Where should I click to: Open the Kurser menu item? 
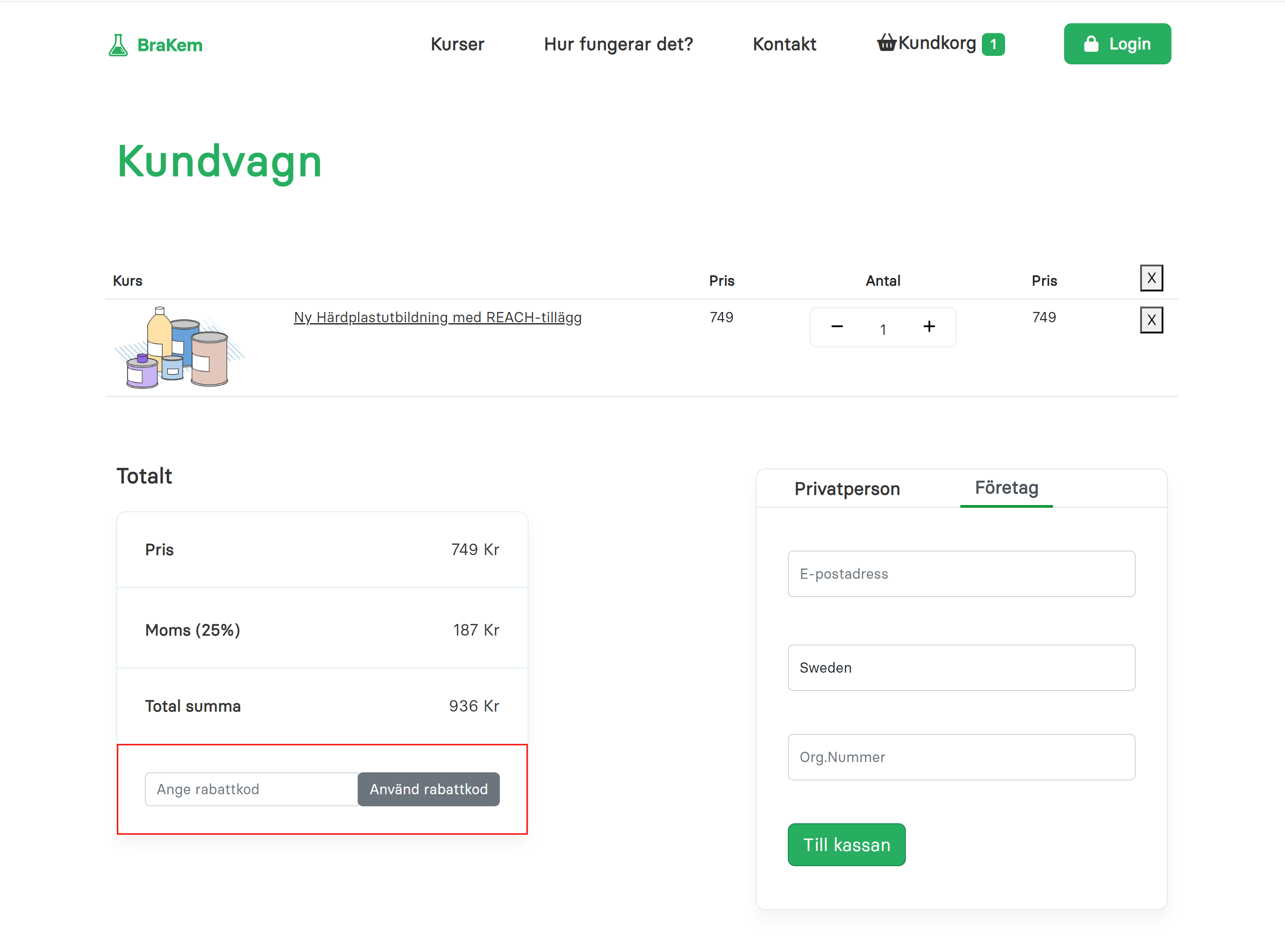click(x=457, y=44)
